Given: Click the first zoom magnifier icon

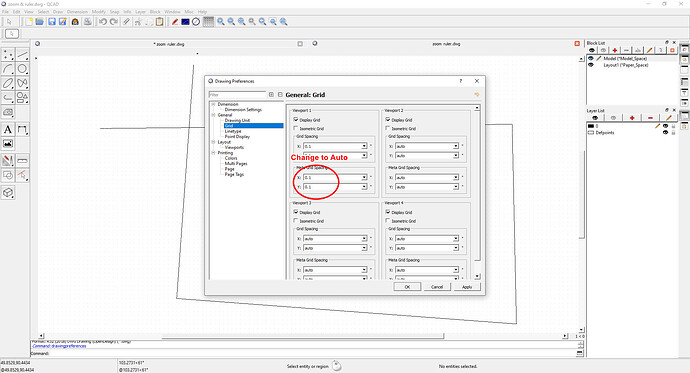Looking at the screenshot, I should coord(220,22).
